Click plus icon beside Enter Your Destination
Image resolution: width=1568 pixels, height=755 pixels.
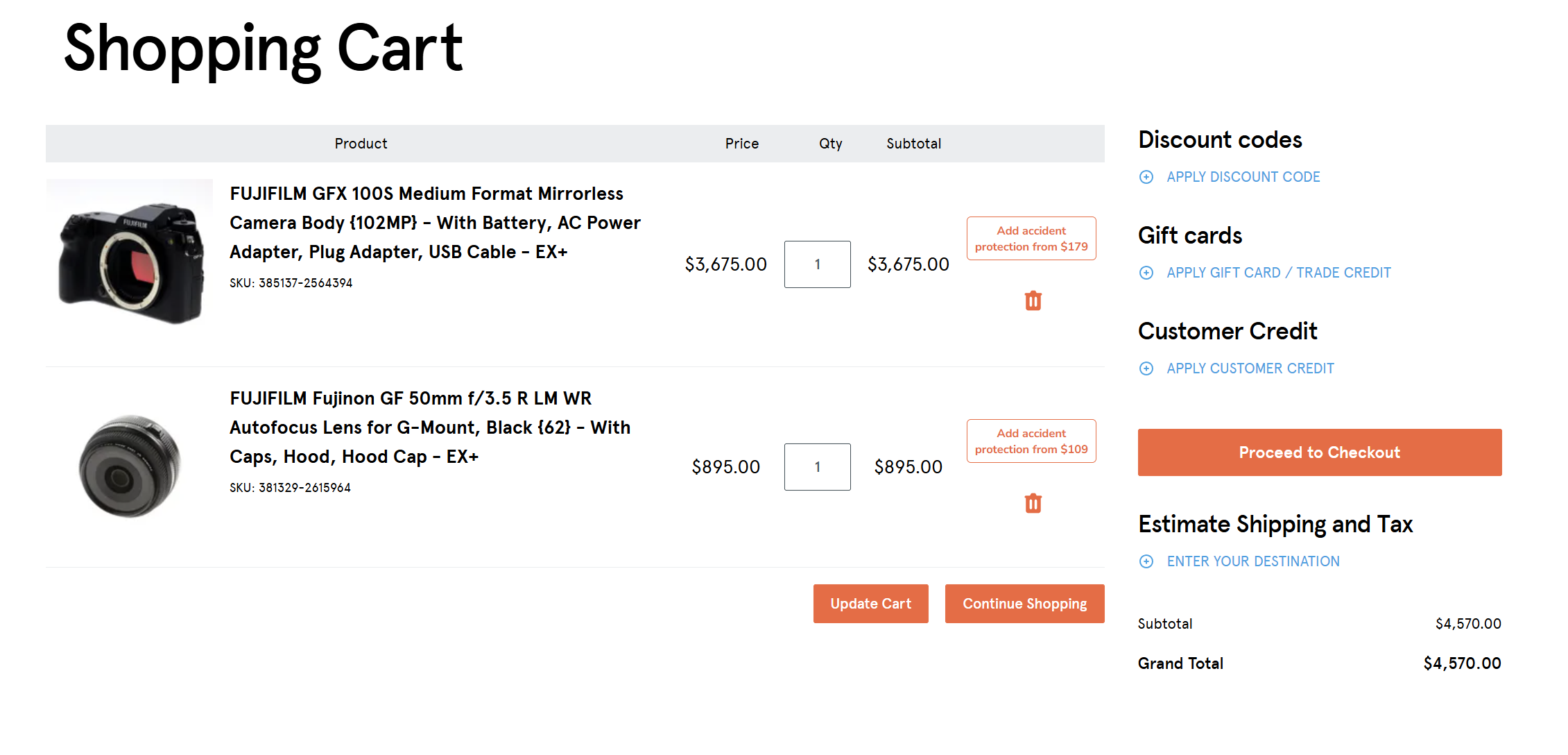1146,561
